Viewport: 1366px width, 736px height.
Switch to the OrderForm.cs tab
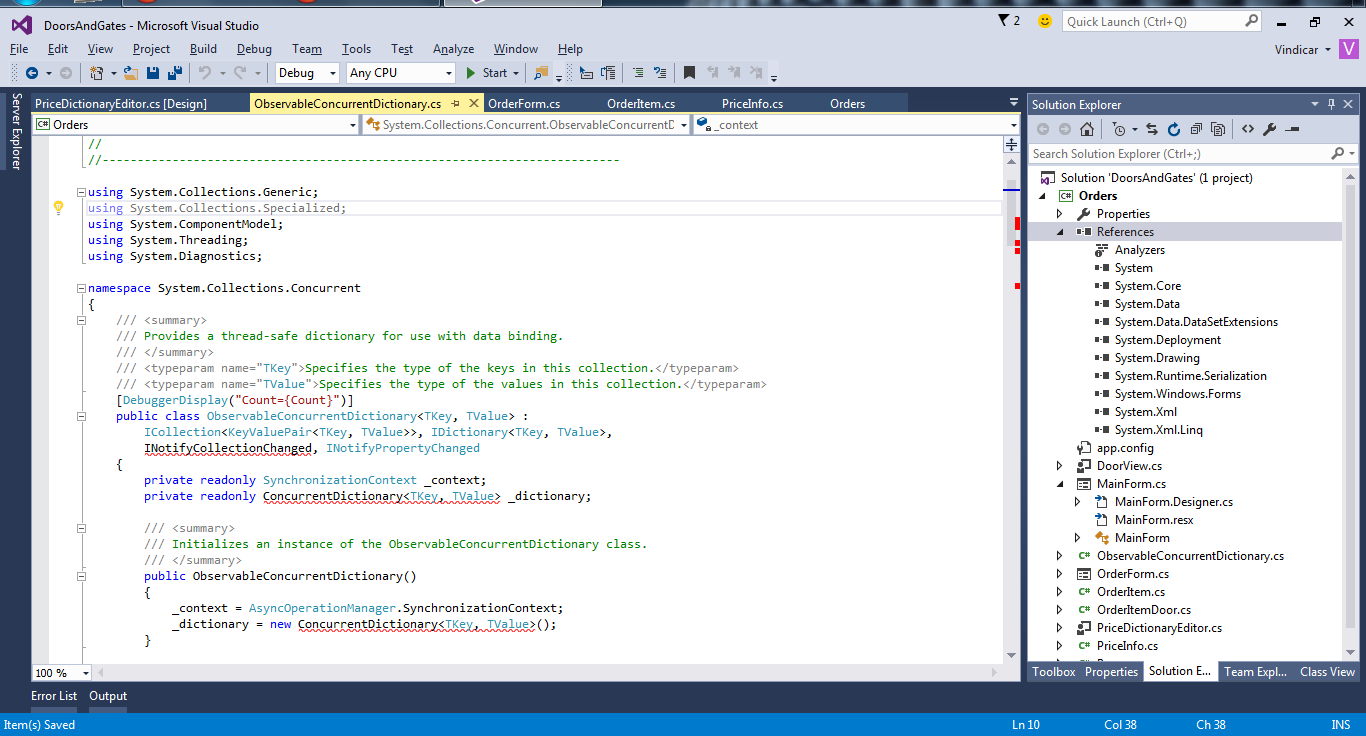click(x=524, y=103)
